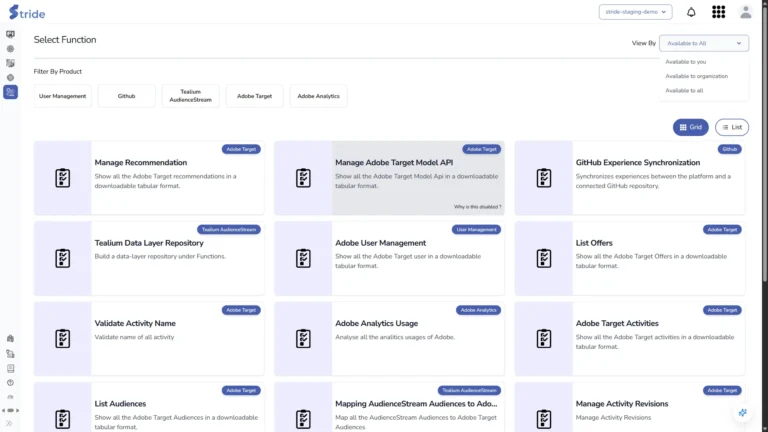Screen dimensions: 768x432
Task: Click 'Validate name of all activity' description
Action: [x=134, y=337]
